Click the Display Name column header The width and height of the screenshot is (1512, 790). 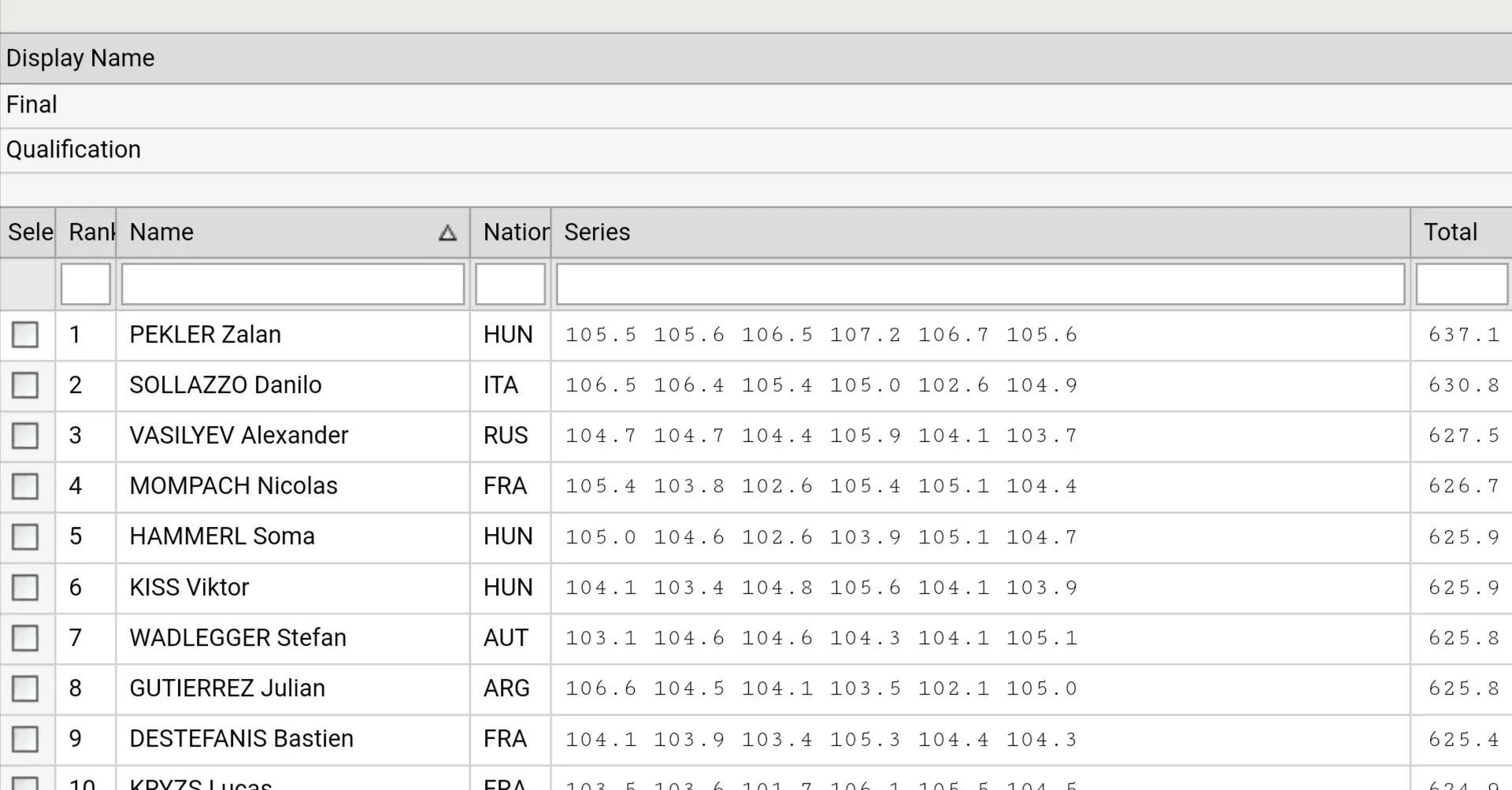point(80,58)
